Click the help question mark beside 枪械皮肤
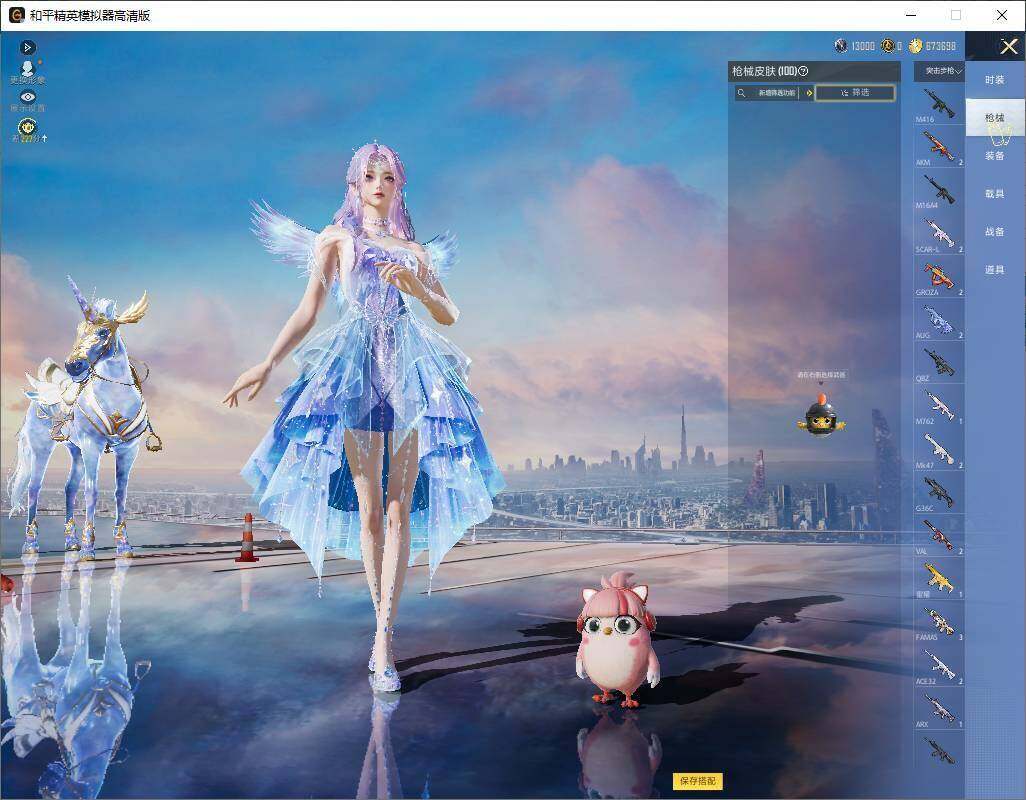 pos(804,71)
